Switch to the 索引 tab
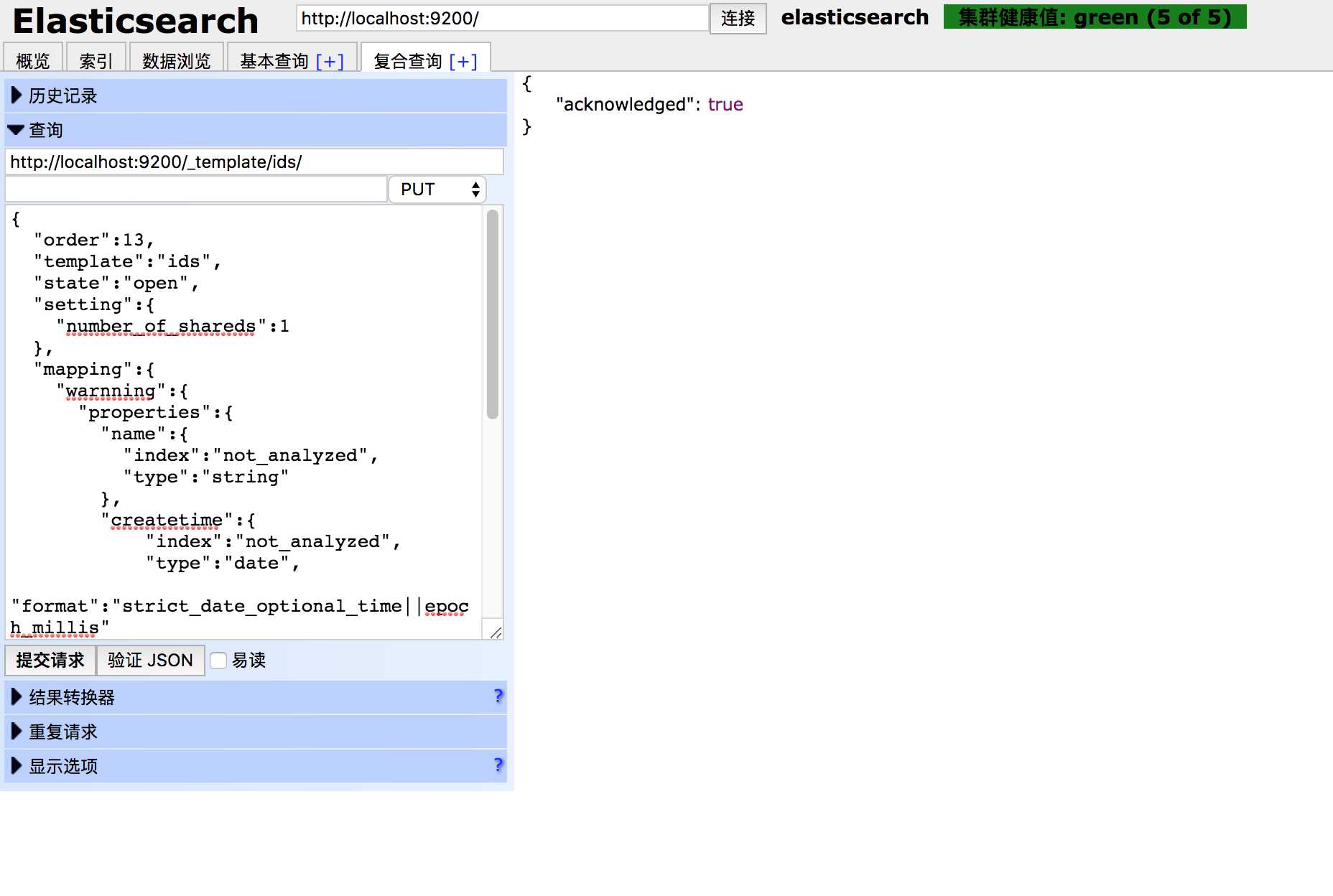Image resolution: width=1333 pixels, height=896 pixels. point(96,60)
